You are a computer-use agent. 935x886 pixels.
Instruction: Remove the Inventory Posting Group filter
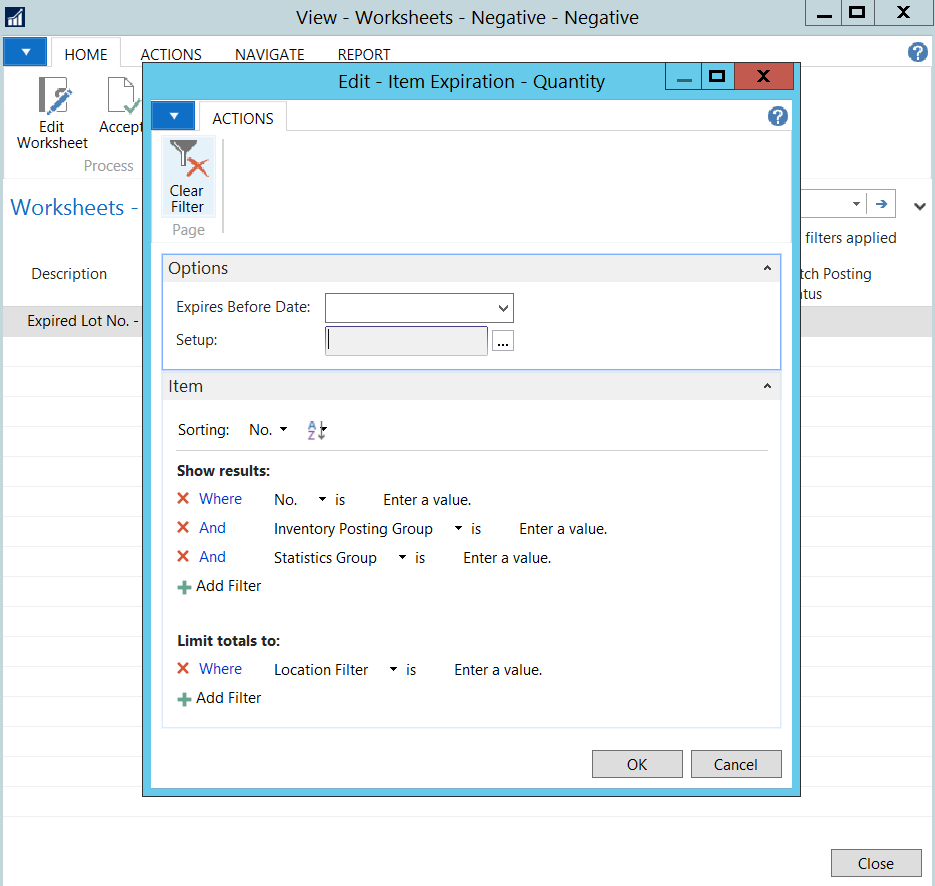point(183,528)
